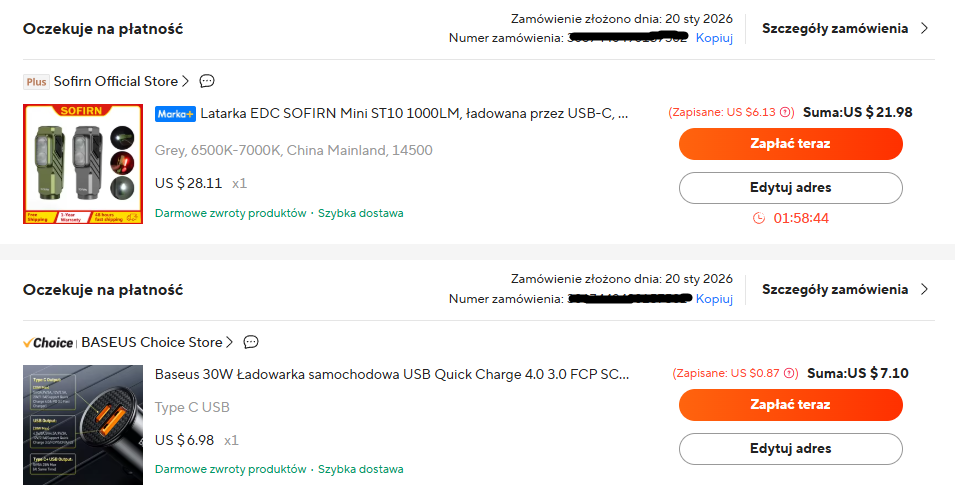Copy the first order number
Screen dimensions: 955x501
pyautogui.click(x=715, y=38)
